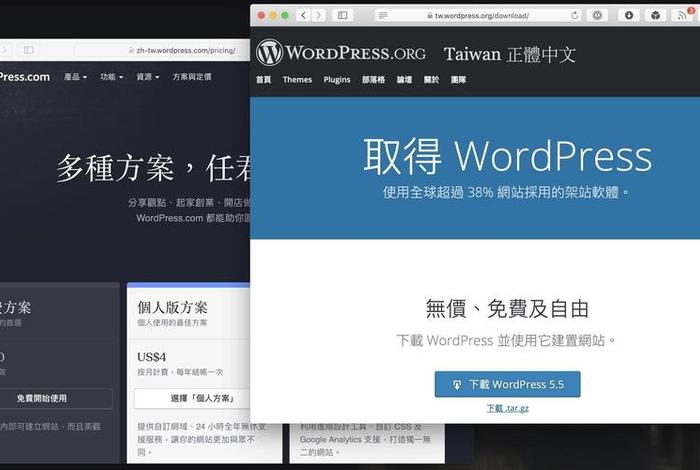Image resolution: width=700 pixels, height=470 pixels.
Task: Click the 取得 WordPress heading
Action: coord(508,156)
